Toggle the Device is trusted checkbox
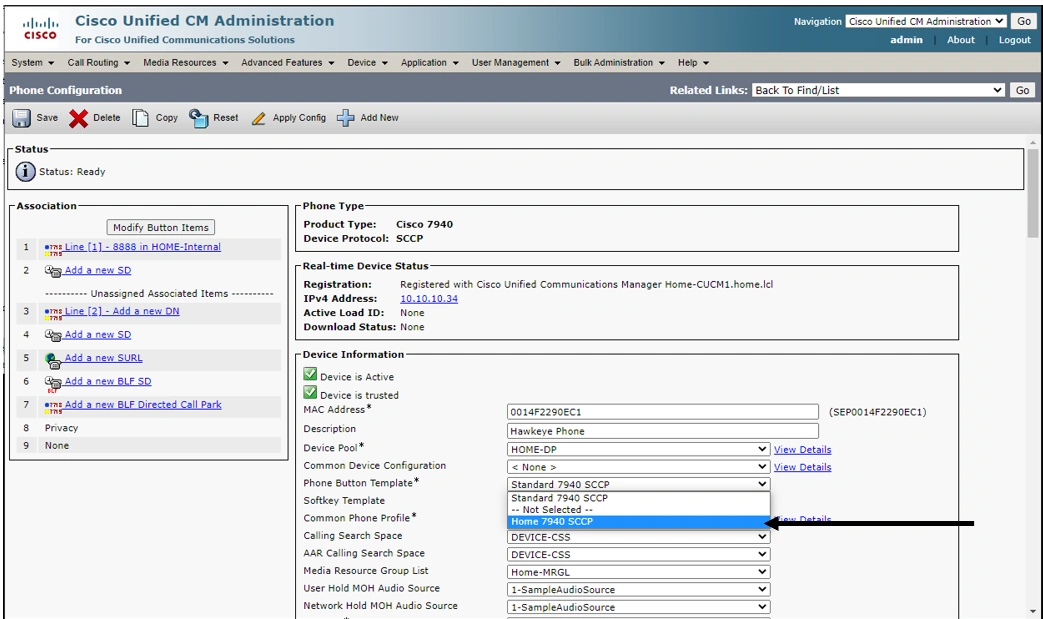Viewport: 1043px width, 619px height. (x=310, y=394)
